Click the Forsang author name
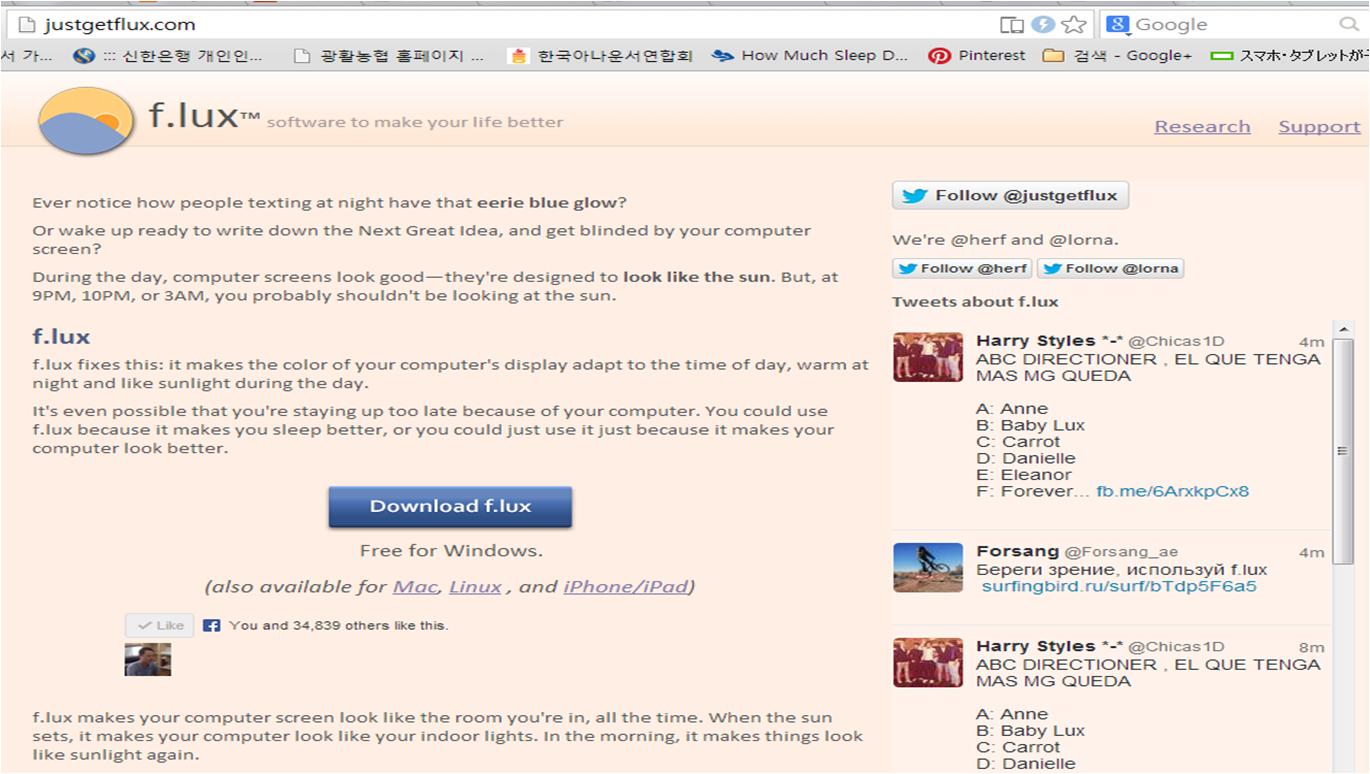The height and width of the screenshot is (774, 1370). (1017, 551)
